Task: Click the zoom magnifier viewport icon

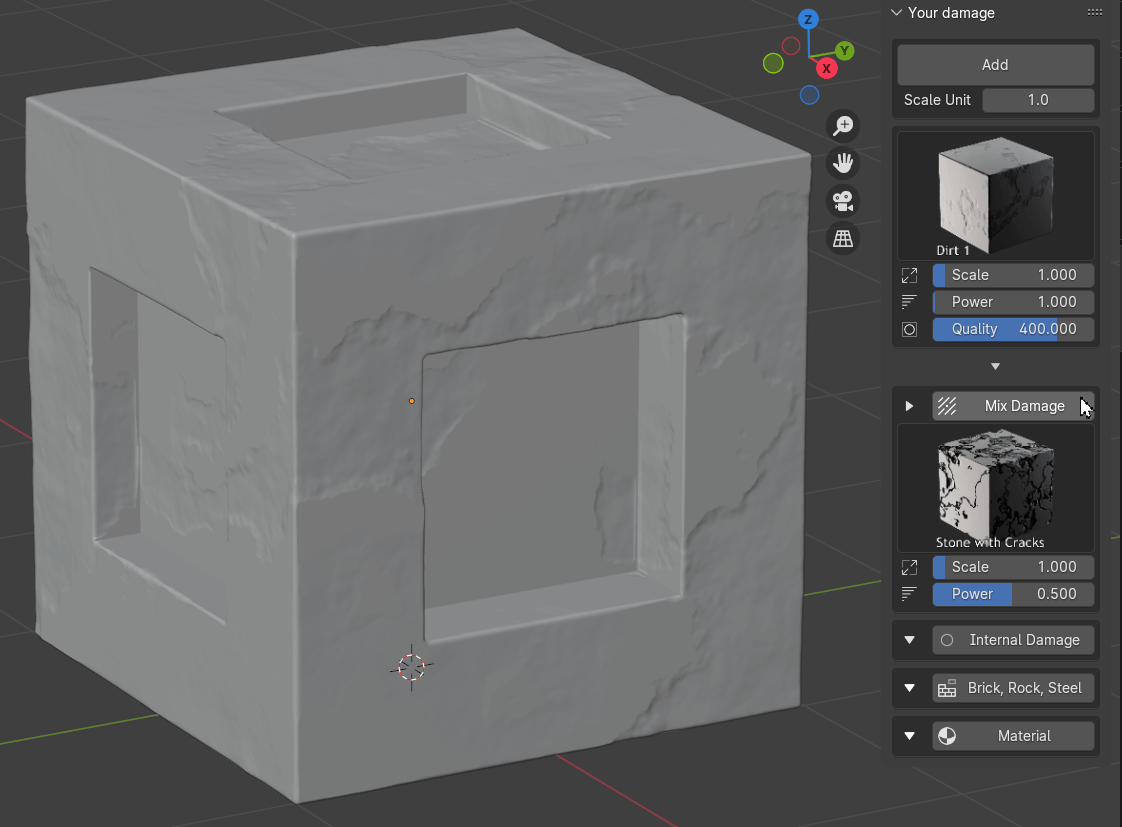Action: (844, 125)
